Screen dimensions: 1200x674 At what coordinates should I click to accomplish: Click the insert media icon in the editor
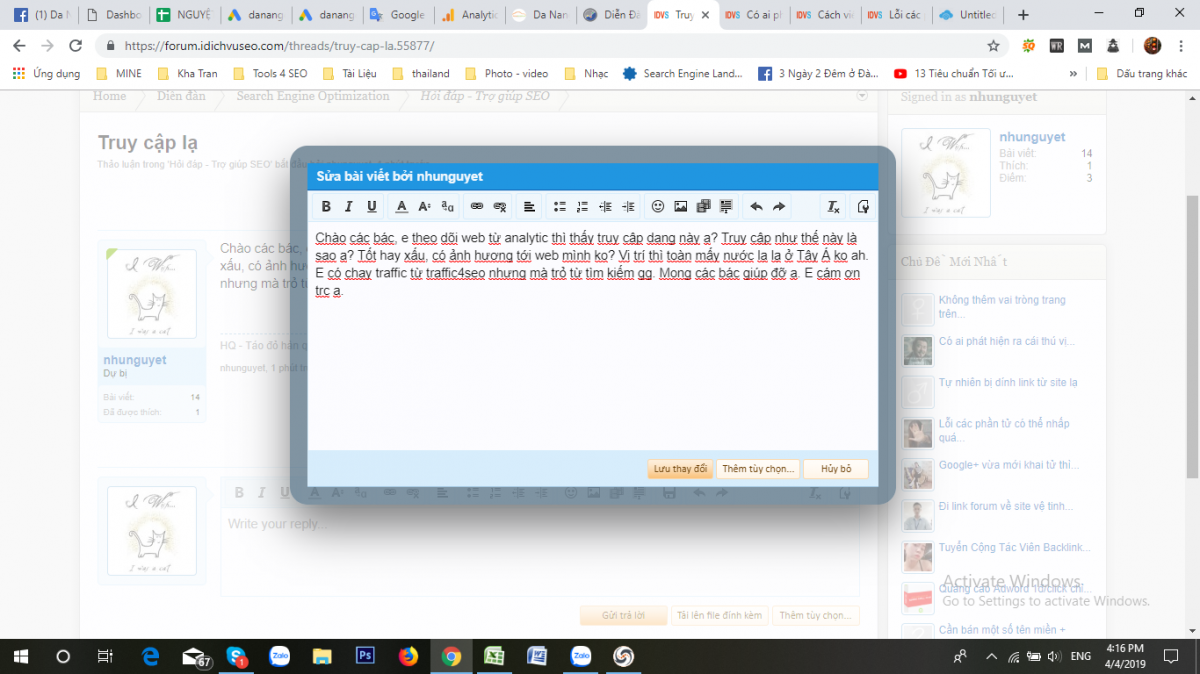703,207
